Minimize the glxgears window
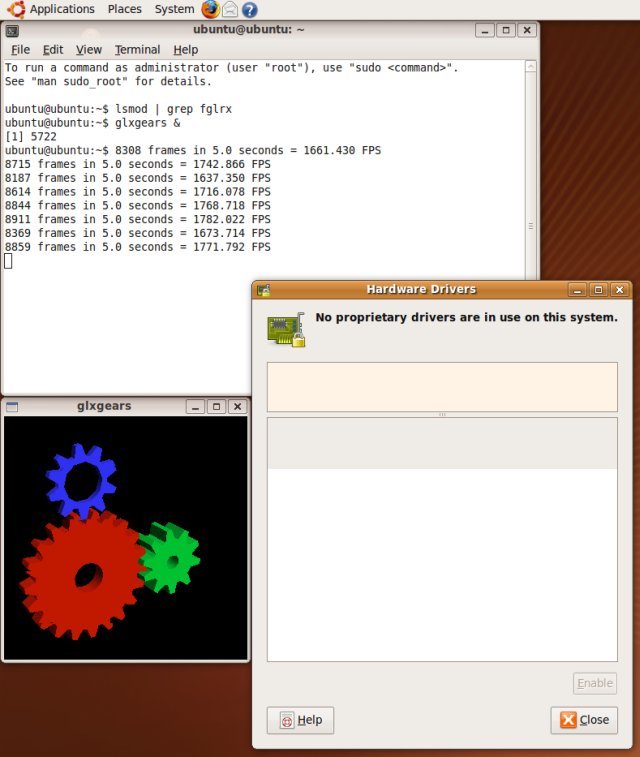 [x=195, y=407]
